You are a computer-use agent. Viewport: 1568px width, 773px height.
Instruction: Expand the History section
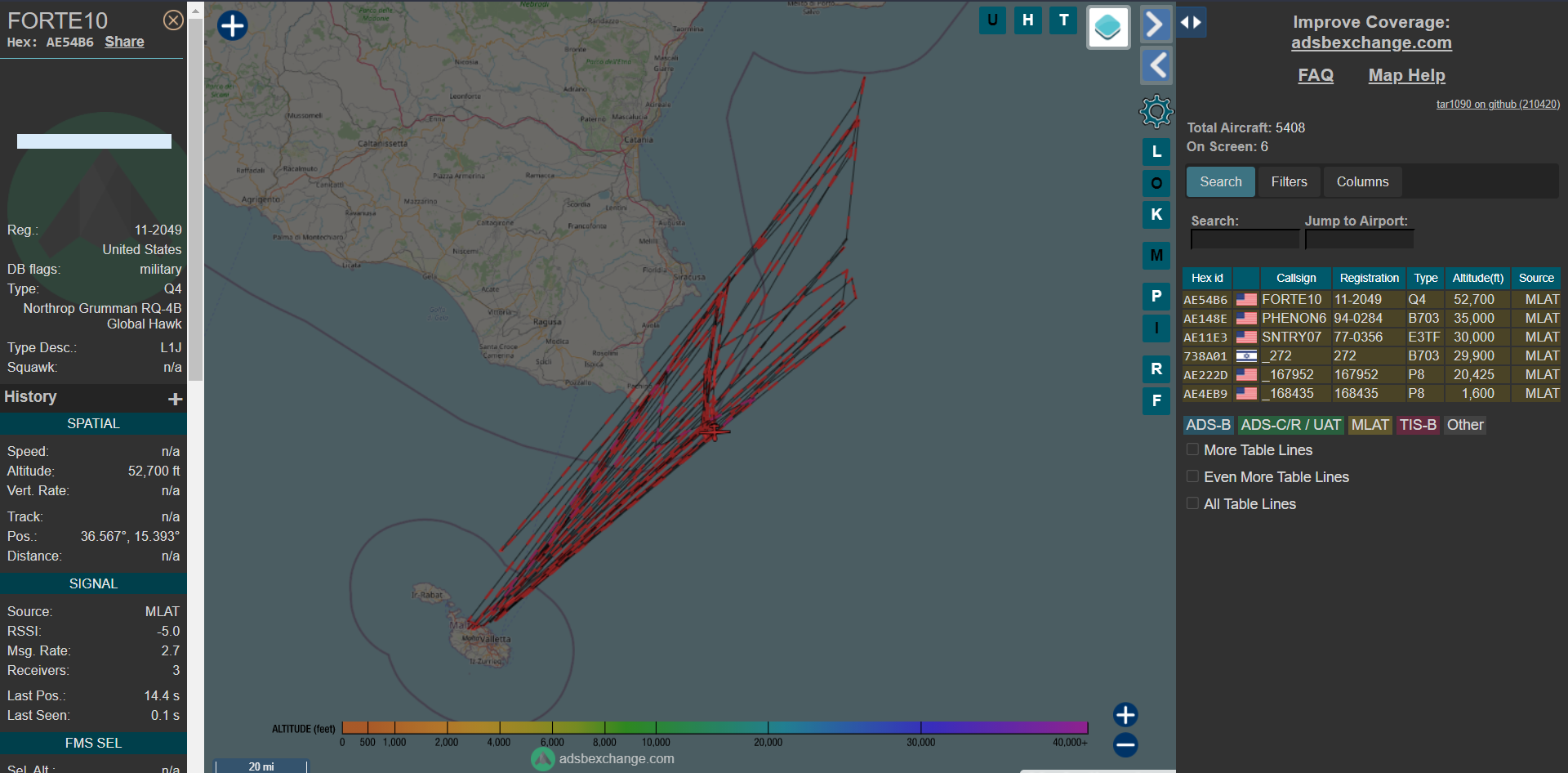[x=175, y=399]
